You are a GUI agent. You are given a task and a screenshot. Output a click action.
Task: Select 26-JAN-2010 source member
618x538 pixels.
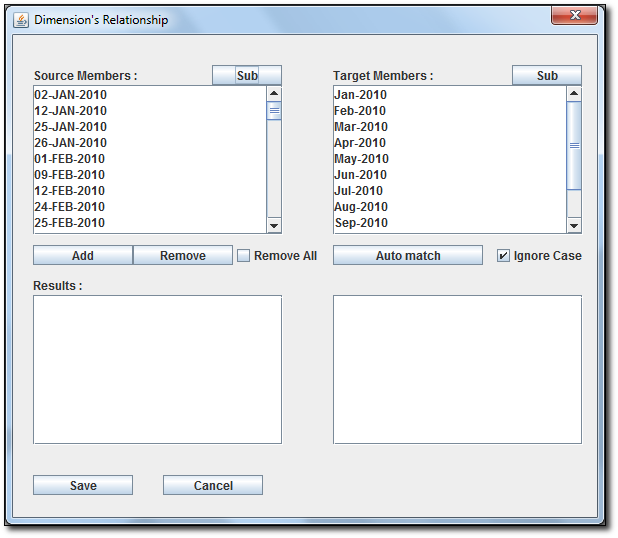click(70, 143)
